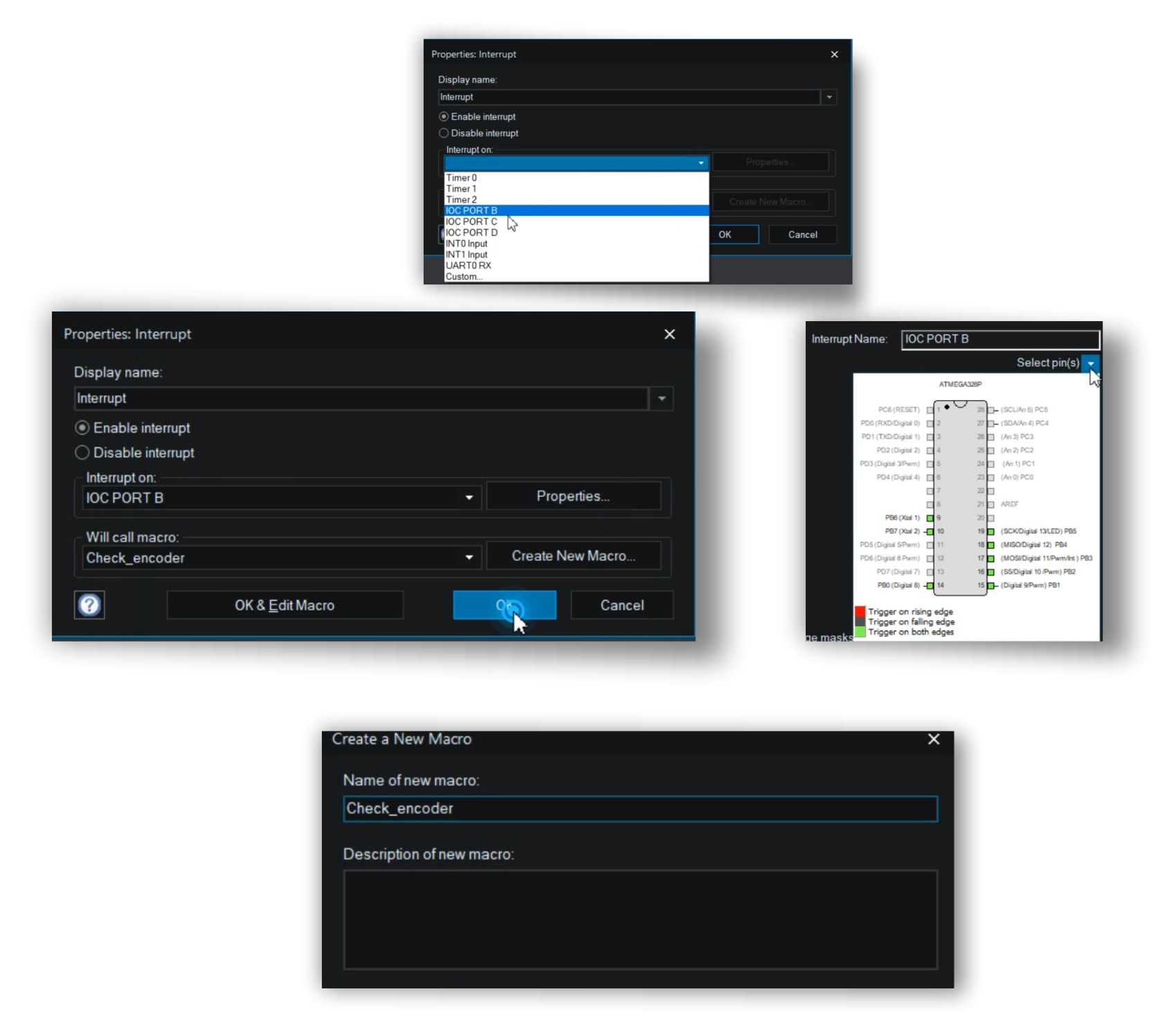
Task: Click Display name field in dialog with open list
Action: [629, 97]
